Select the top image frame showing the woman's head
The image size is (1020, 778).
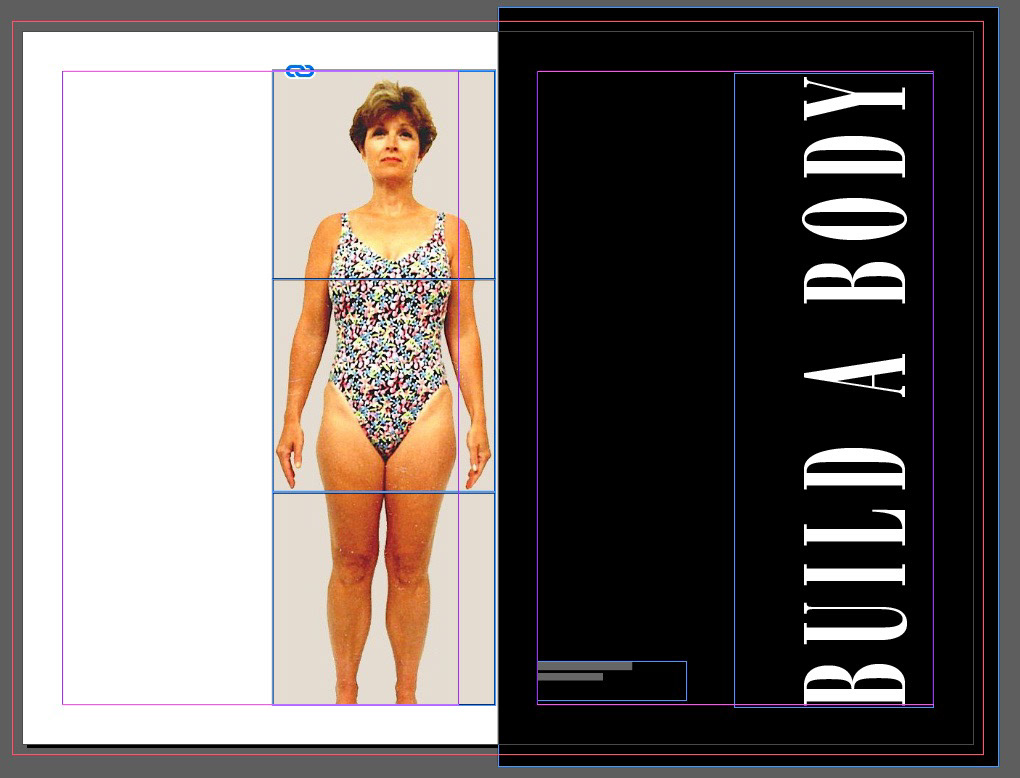(x=384, y=174)
